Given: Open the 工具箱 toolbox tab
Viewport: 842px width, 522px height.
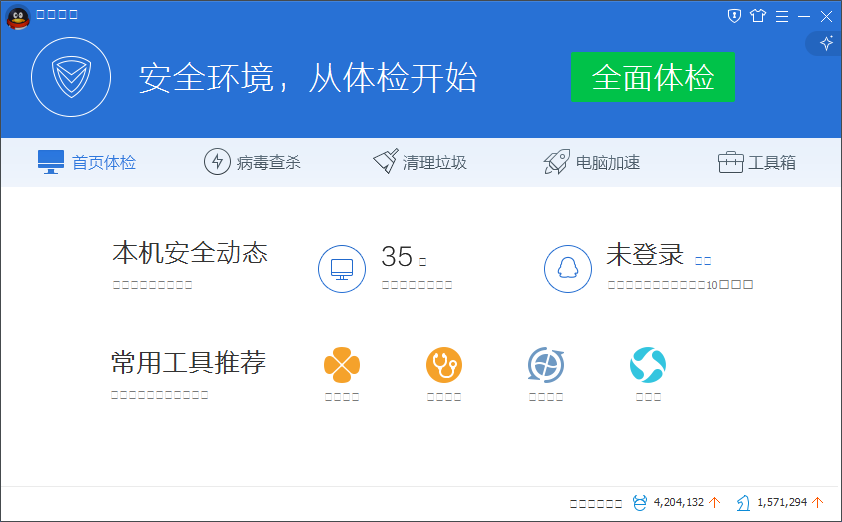Looking at the screenshot, I should coord(757,162).
